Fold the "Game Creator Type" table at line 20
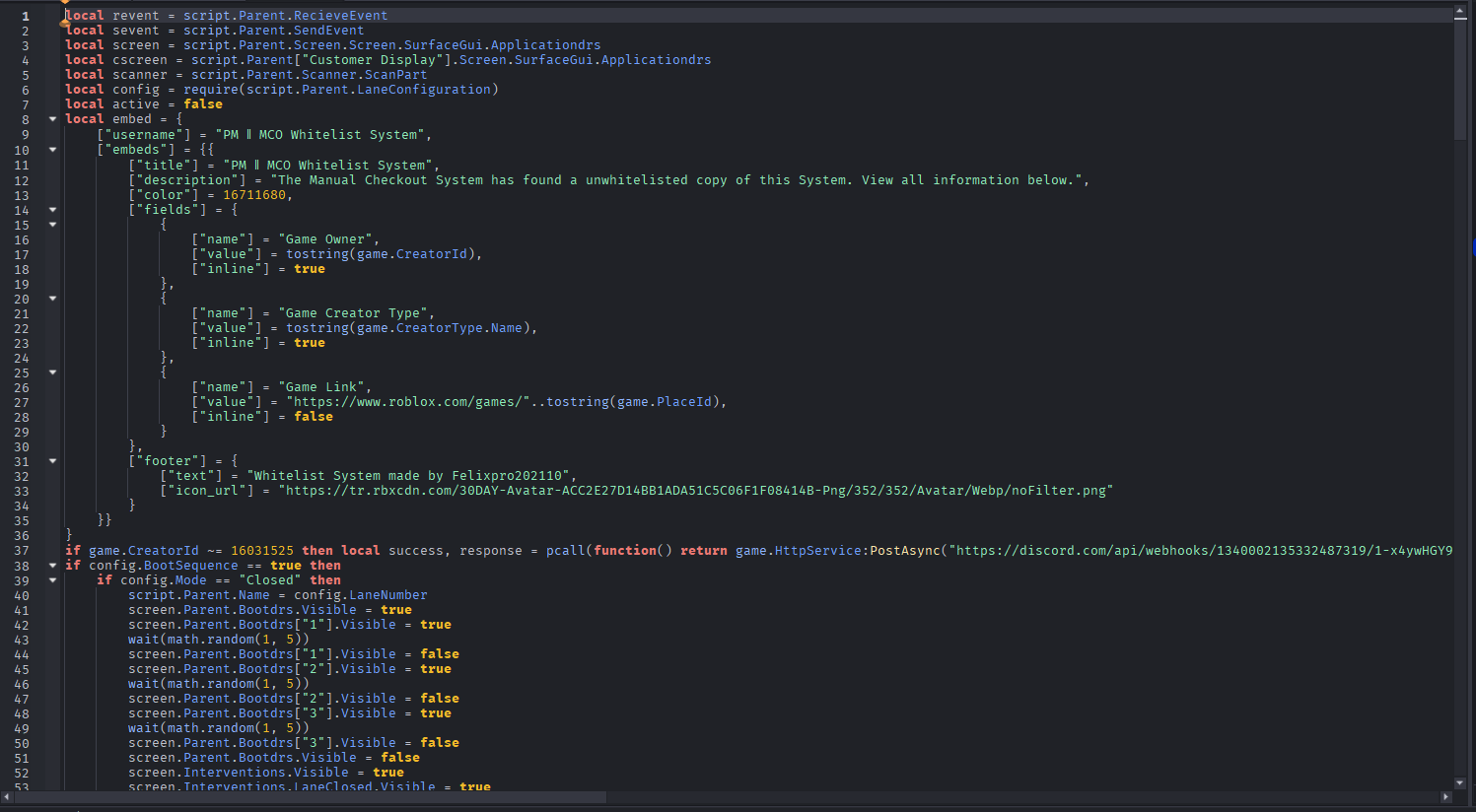This screenshot has width=1476, height=812. 52,299
